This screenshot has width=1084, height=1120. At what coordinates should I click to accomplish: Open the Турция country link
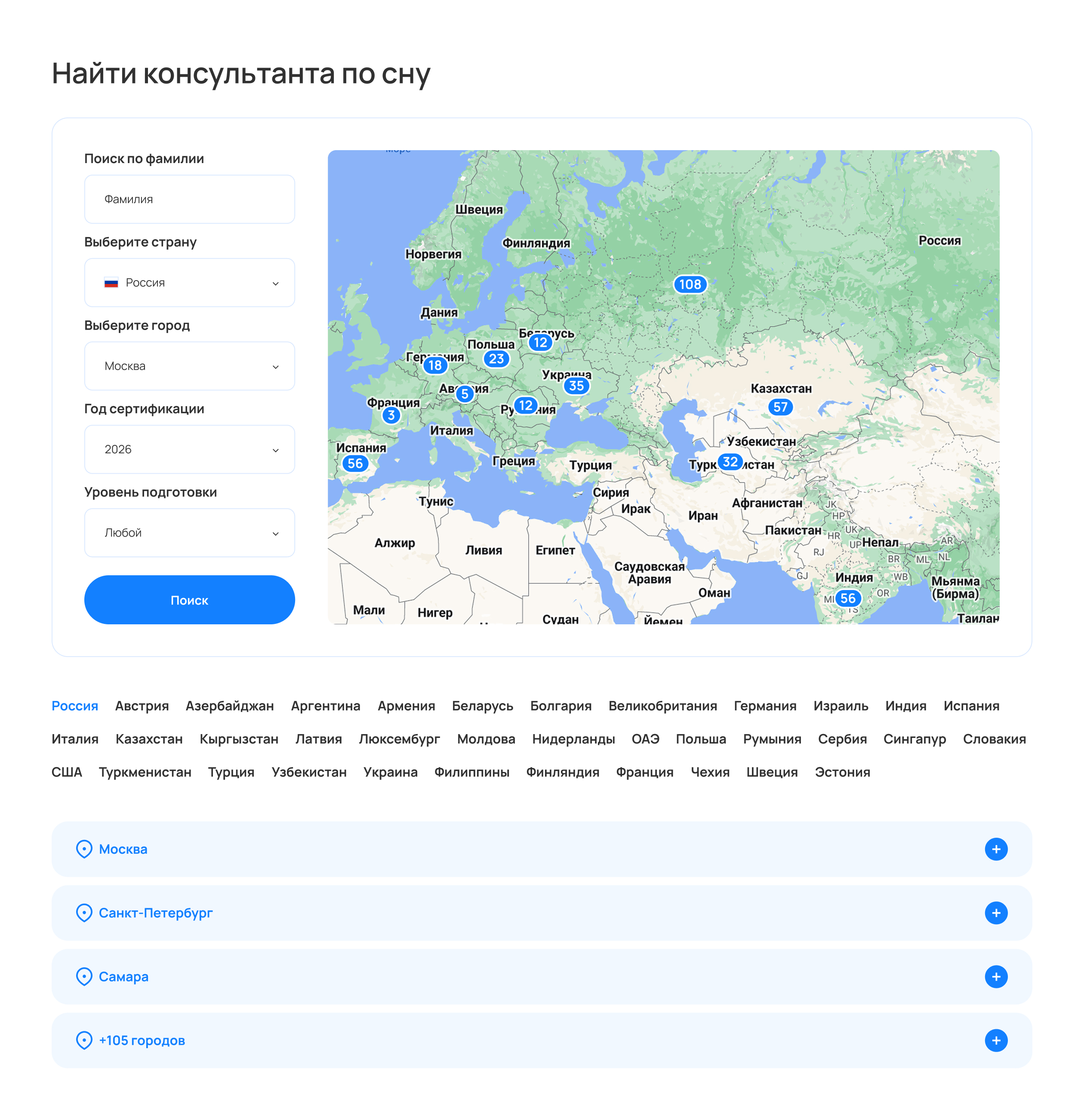231,772
